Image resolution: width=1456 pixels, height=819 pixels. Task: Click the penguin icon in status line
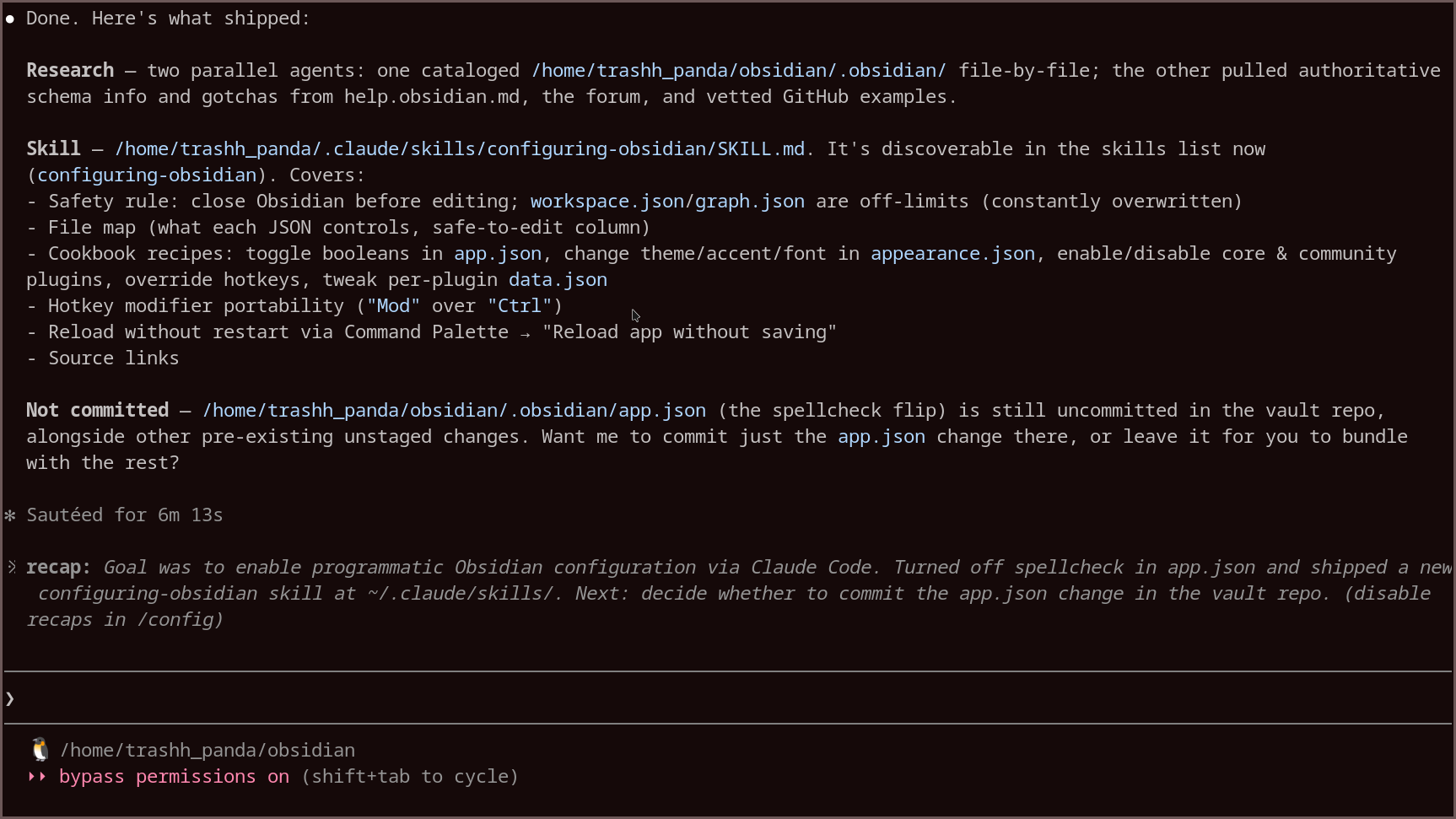[40, 749]
